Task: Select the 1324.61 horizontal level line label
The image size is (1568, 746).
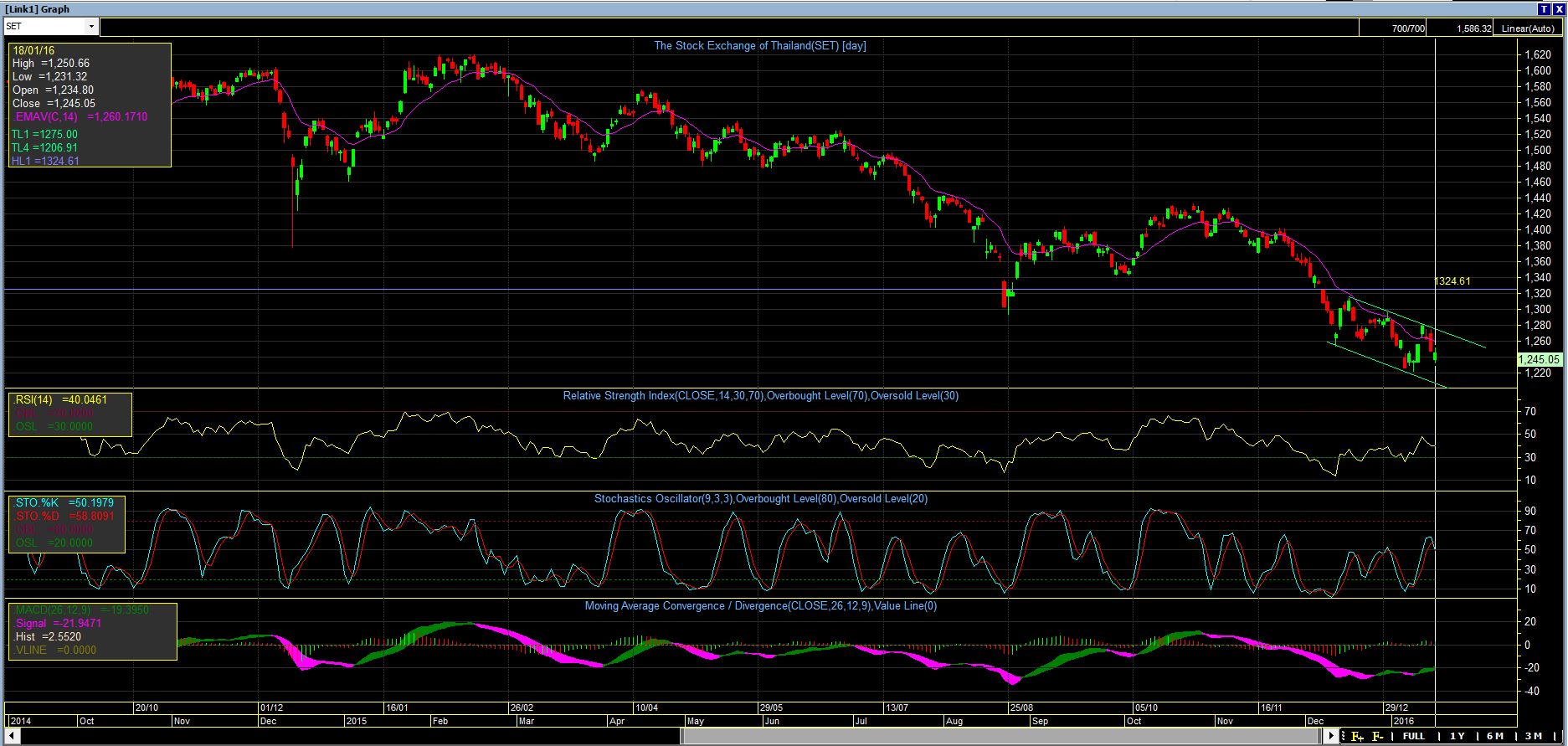Action: click(x=1452, y=281)
